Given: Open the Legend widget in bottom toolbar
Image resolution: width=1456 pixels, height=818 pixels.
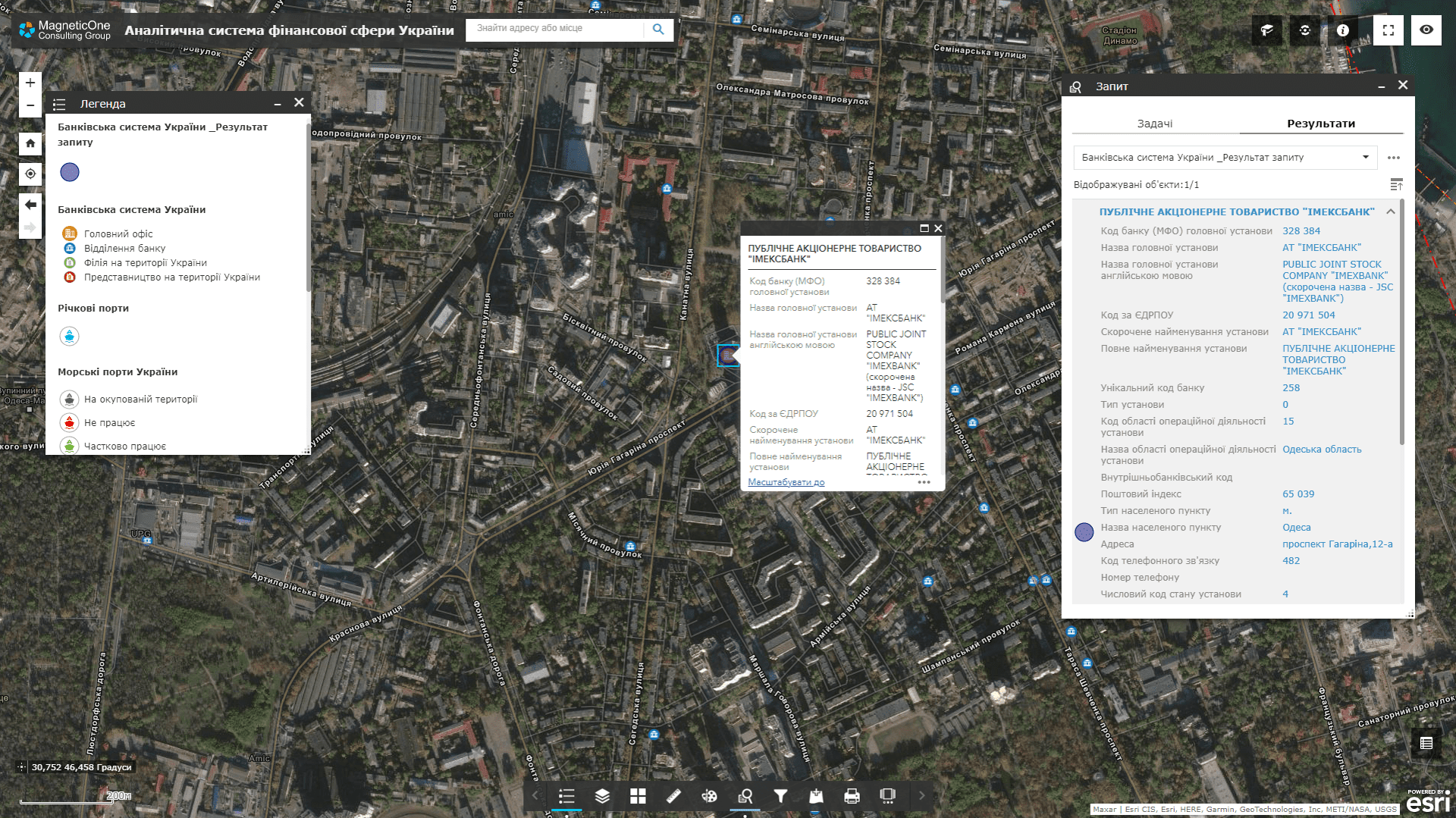Looking at the screenshot, I should point(566,796).
